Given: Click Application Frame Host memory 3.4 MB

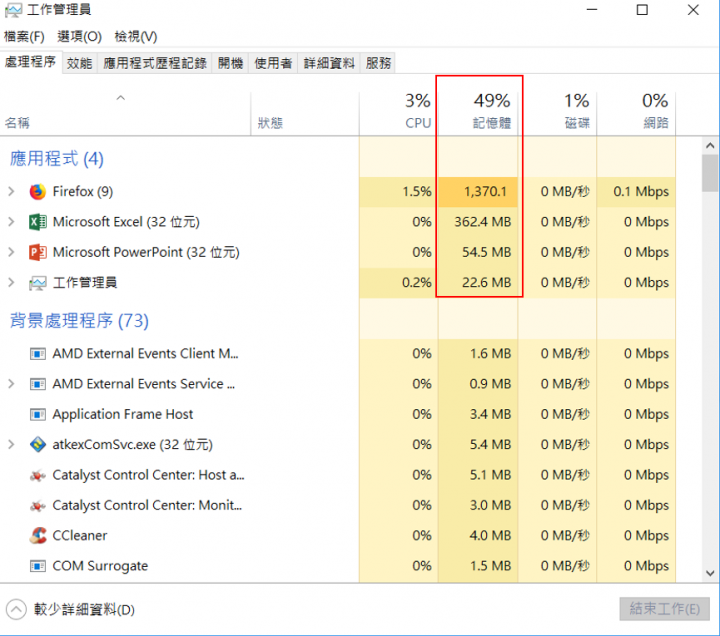Looking at the screenshot, I should 490,414.
